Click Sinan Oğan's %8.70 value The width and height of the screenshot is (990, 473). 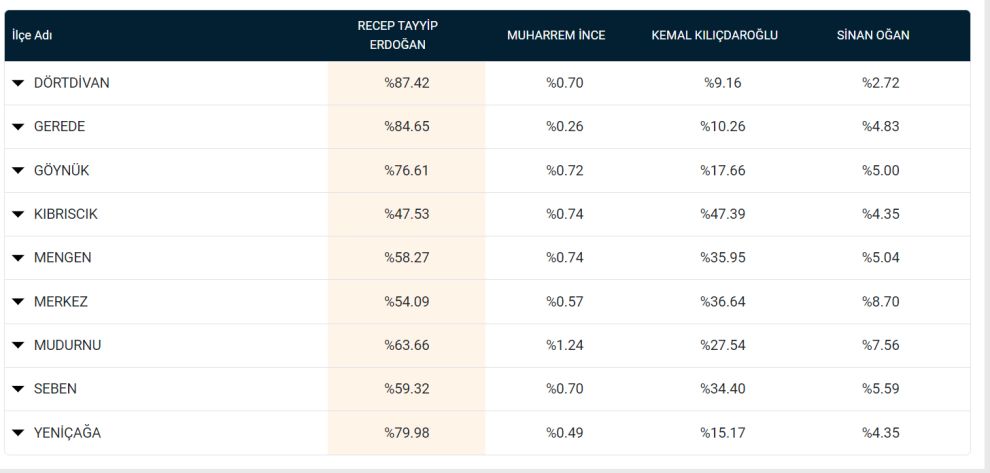coord(881,302)
